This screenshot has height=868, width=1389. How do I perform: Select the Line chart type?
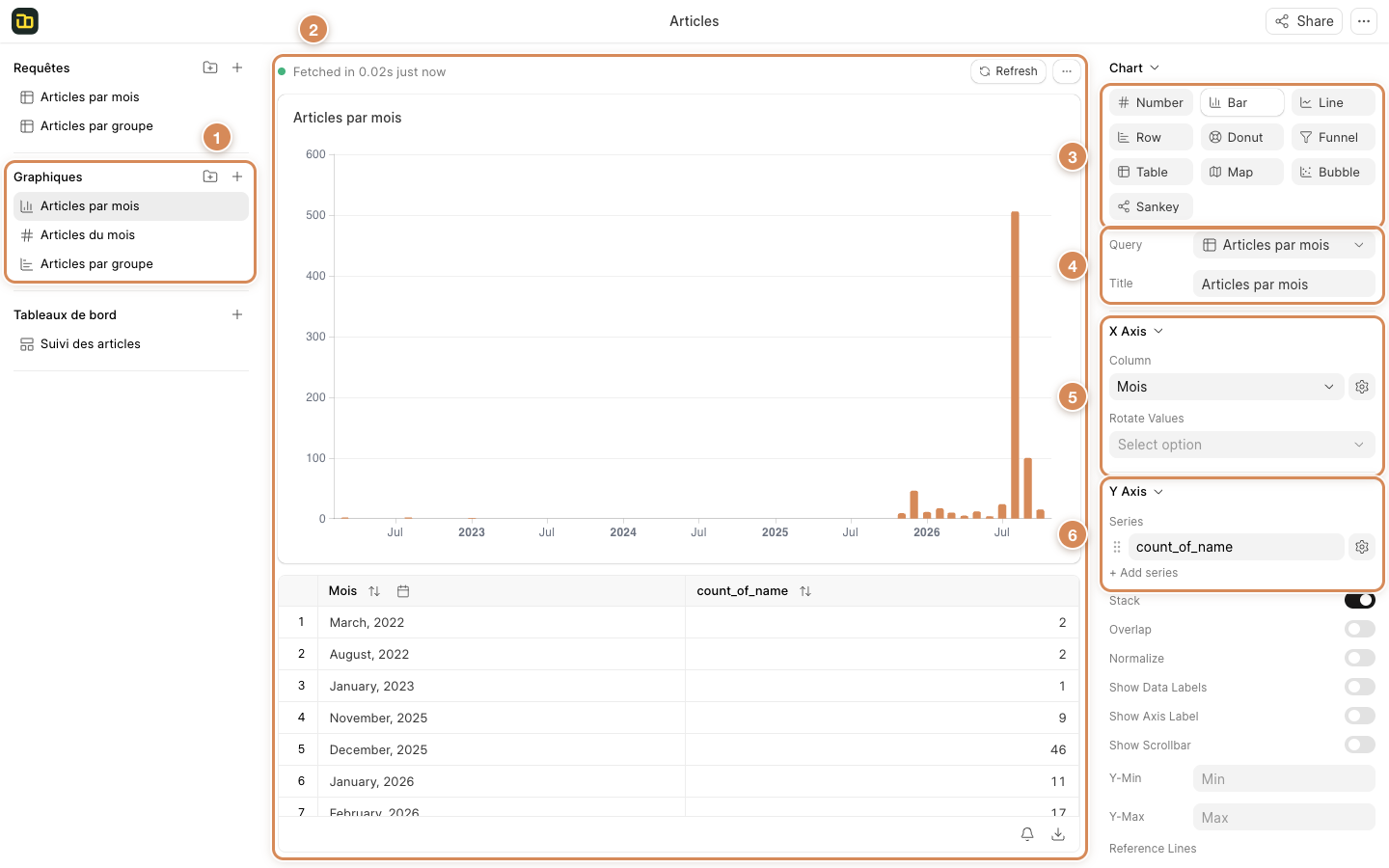(x=1333, y=102)
